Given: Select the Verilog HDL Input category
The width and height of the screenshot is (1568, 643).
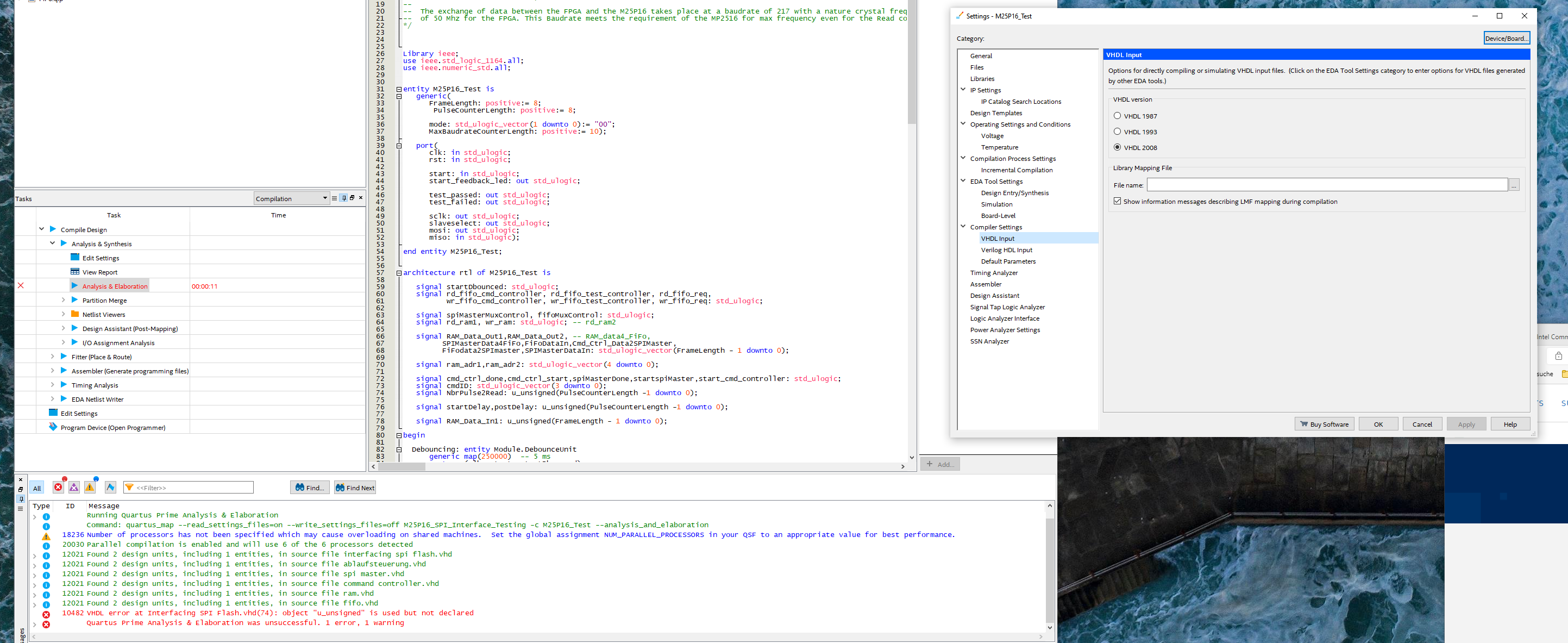Looking at the screenshot, I should (1007, 249).
